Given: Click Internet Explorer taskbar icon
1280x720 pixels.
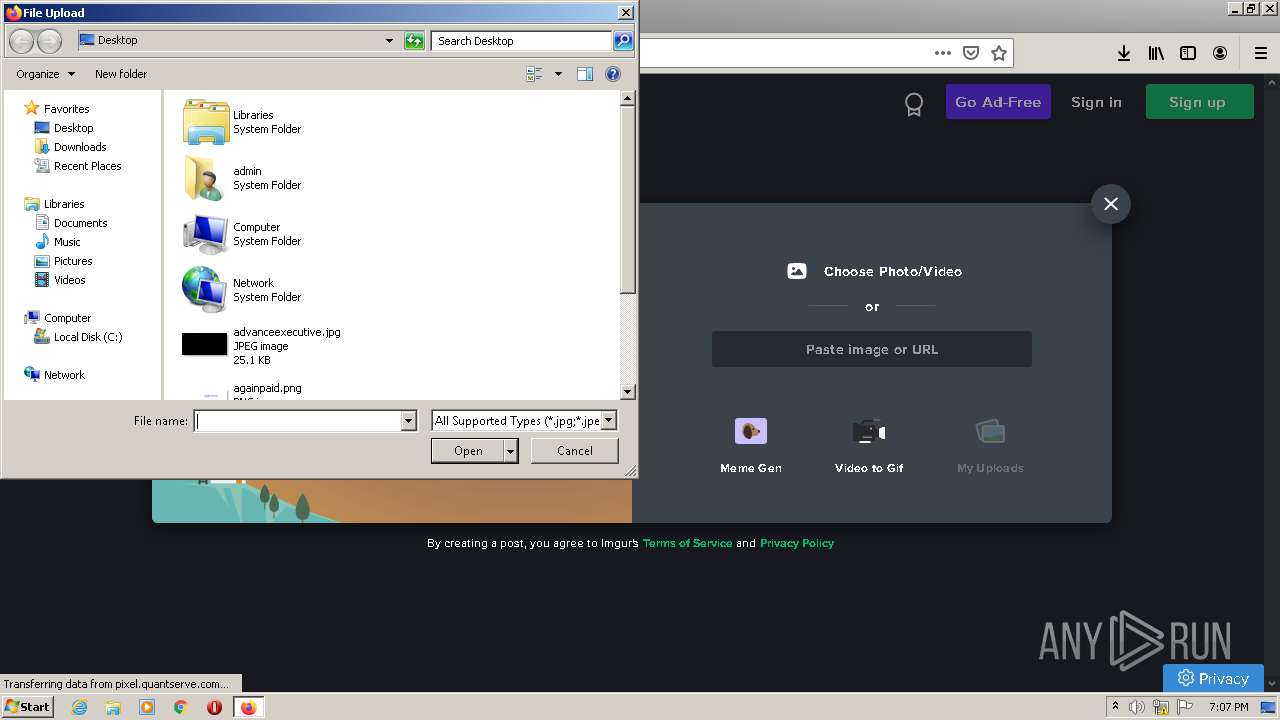Looking at the screenshot, I should [79, 707].
